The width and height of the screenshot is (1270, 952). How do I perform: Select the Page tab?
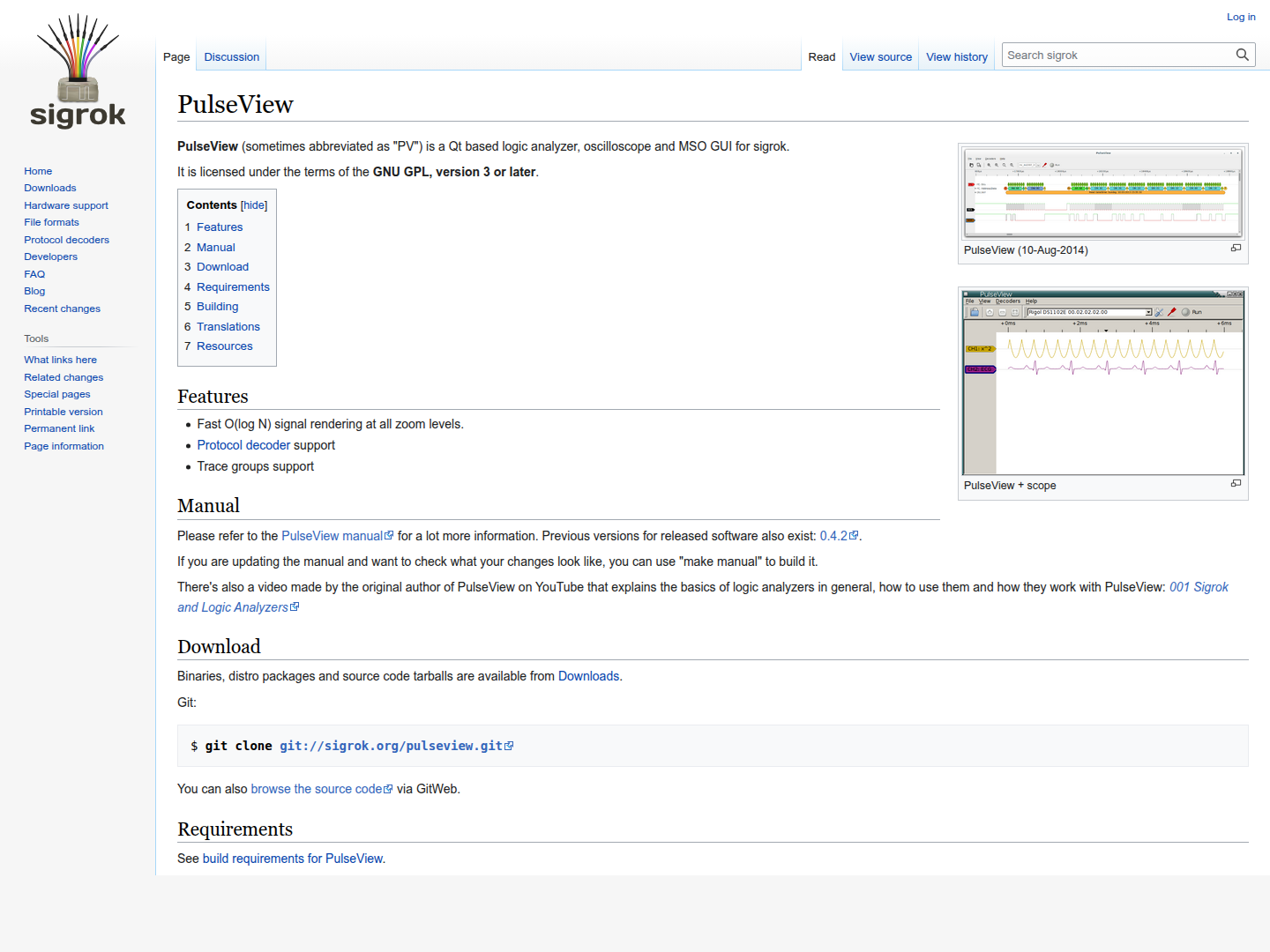[176, 56]
